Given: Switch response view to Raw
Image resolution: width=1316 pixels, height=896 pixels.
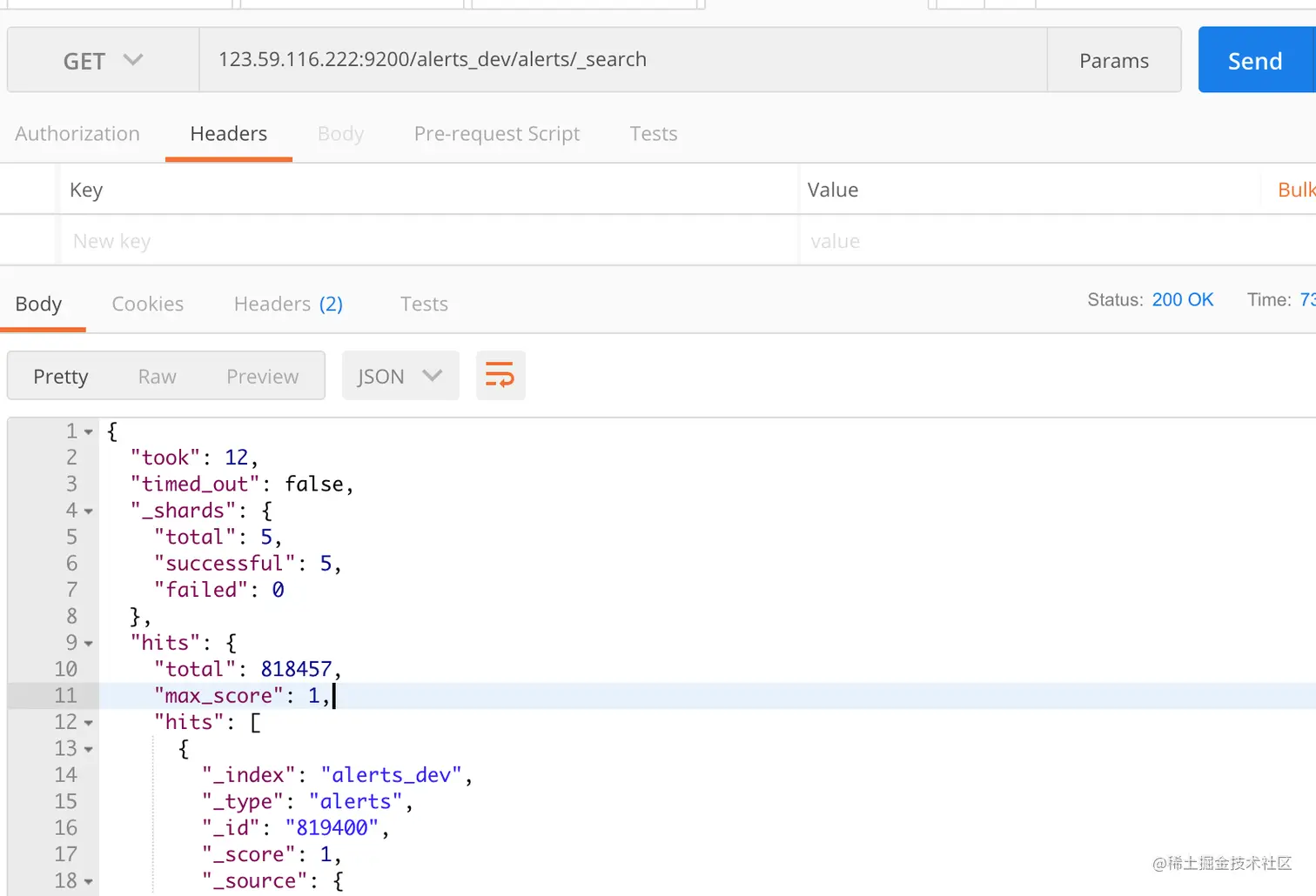Looking at the screenshot, I should coord(158,376).
